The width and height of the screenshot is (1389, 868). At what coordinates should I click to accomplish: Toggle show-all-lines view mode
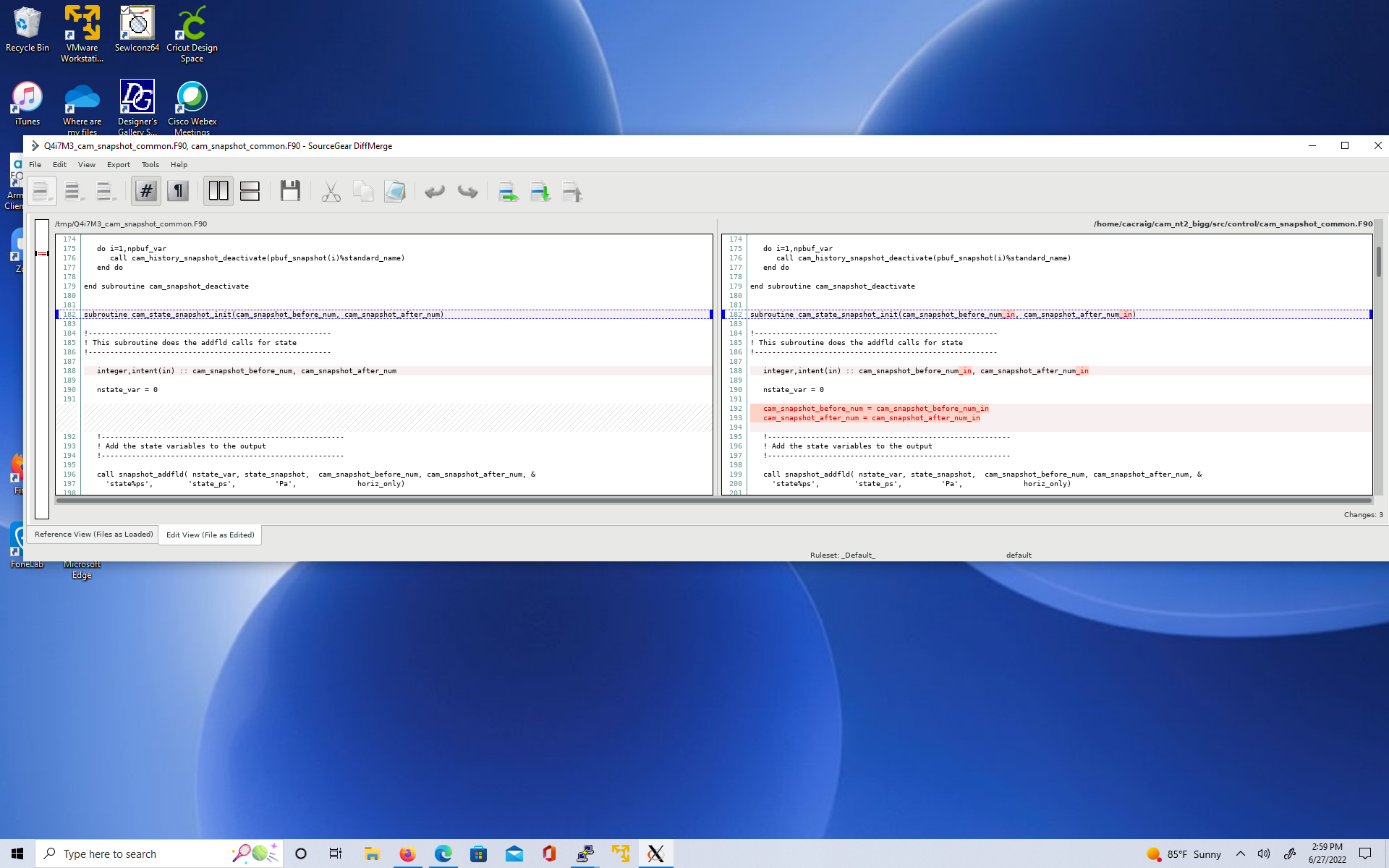42,191
